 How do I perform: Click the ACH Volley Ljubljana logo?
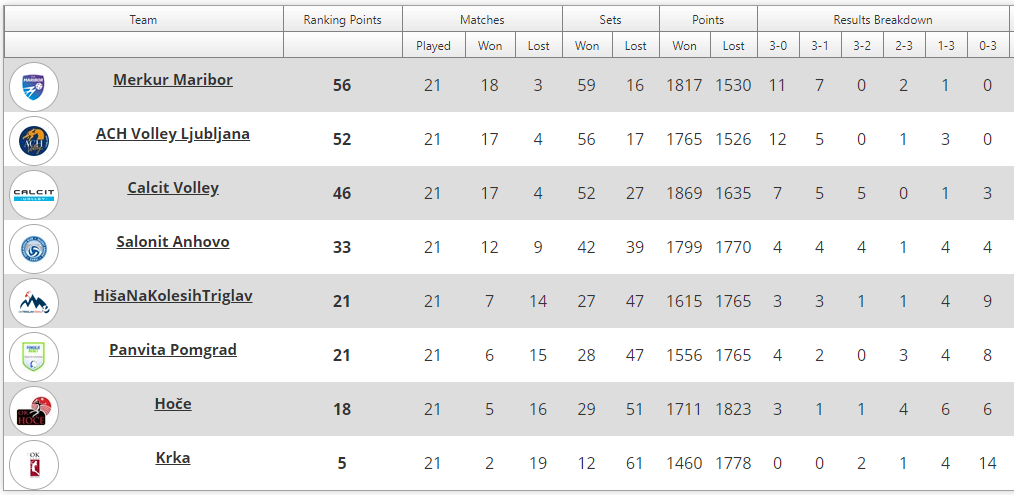pyautogui.click(x=34, y=140)
